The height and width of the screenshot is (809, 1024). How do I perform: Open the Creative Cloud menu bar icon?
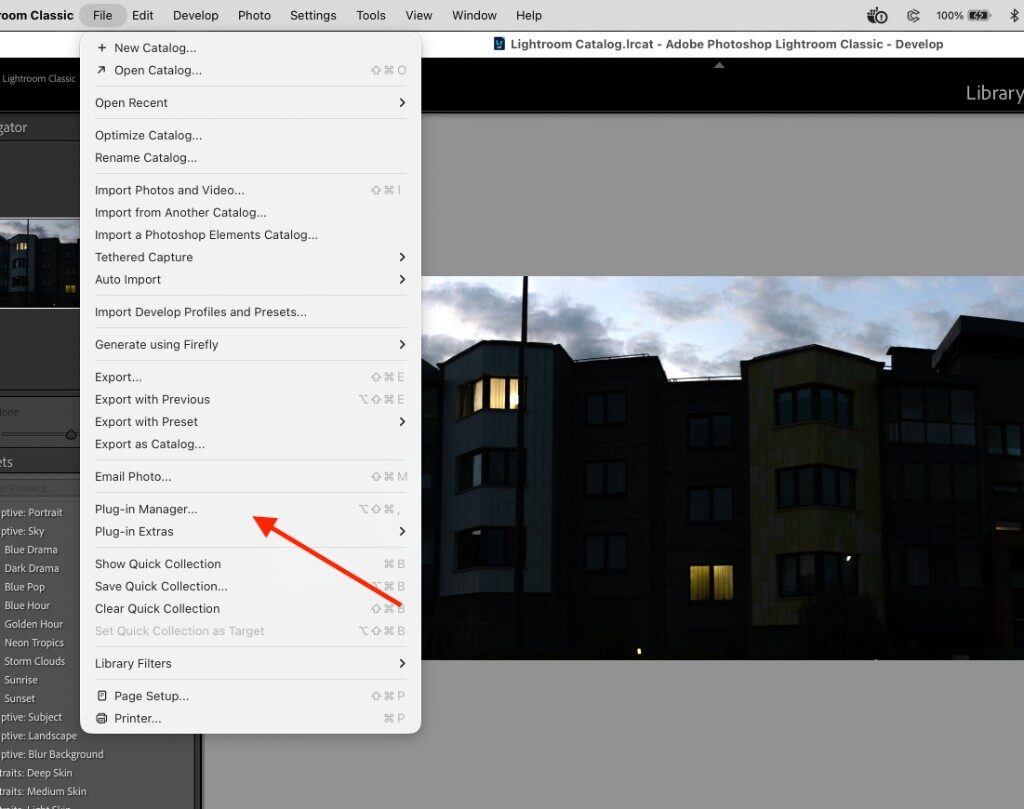(913, 15)
